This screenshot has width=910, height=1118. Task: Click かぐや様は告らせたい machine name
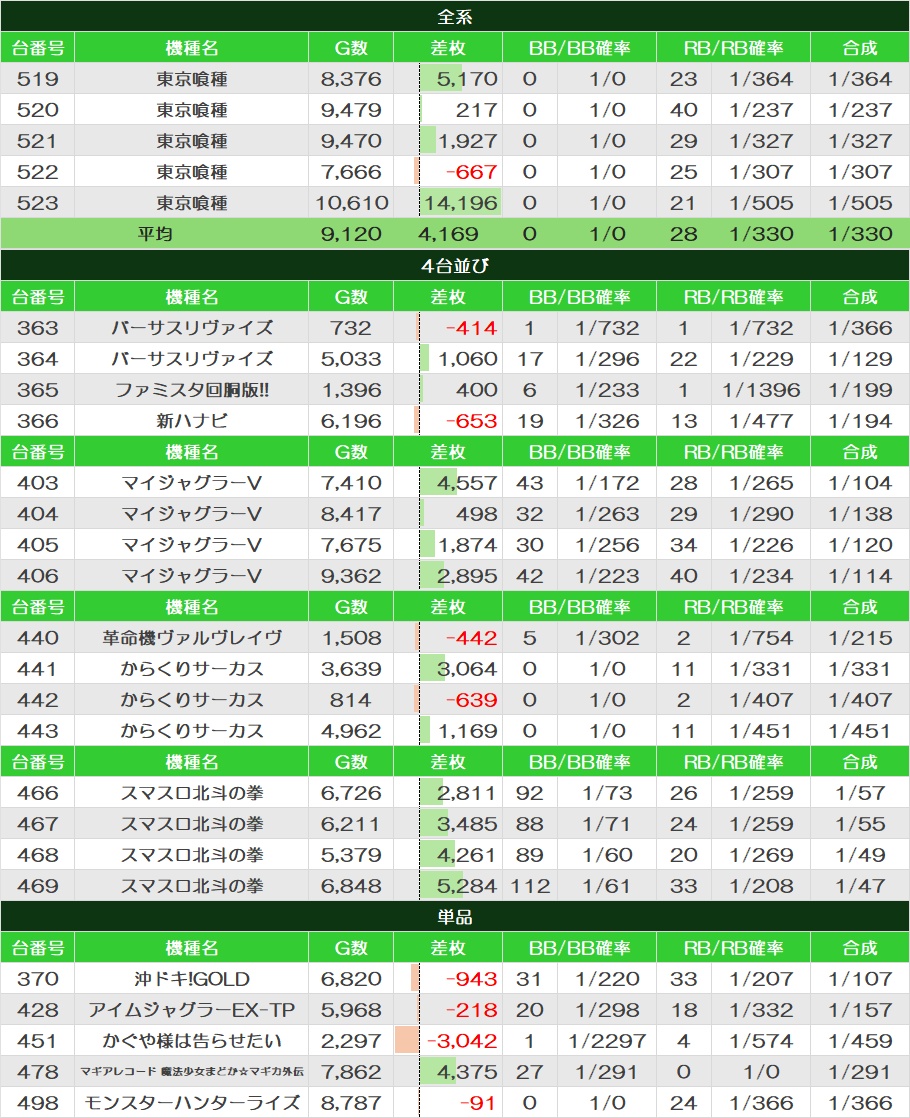click(192, 1041)
